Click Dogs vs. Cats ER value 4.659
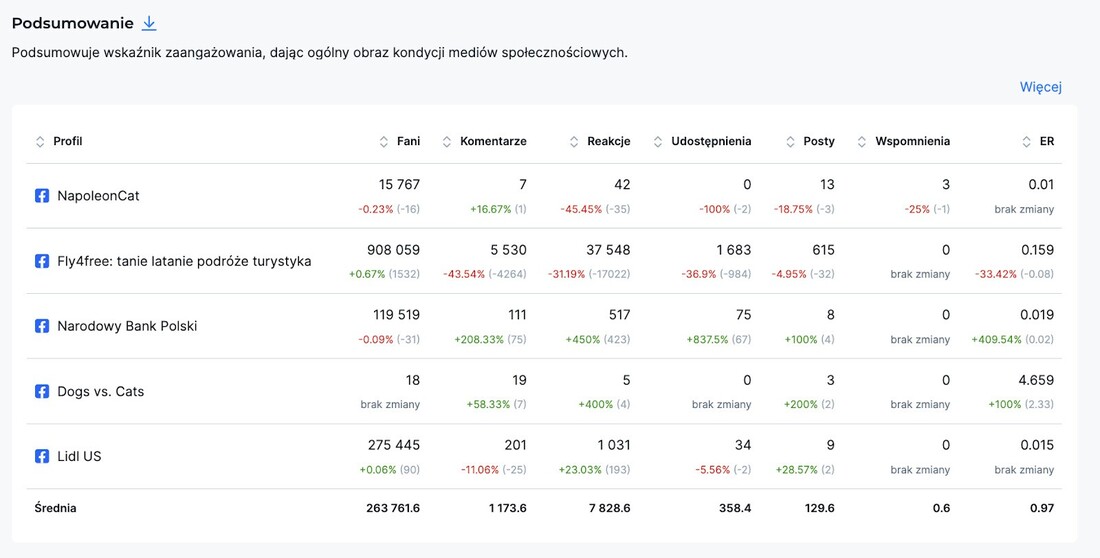The height and width of the screenshot is (558, 1100). point(1036,380)
